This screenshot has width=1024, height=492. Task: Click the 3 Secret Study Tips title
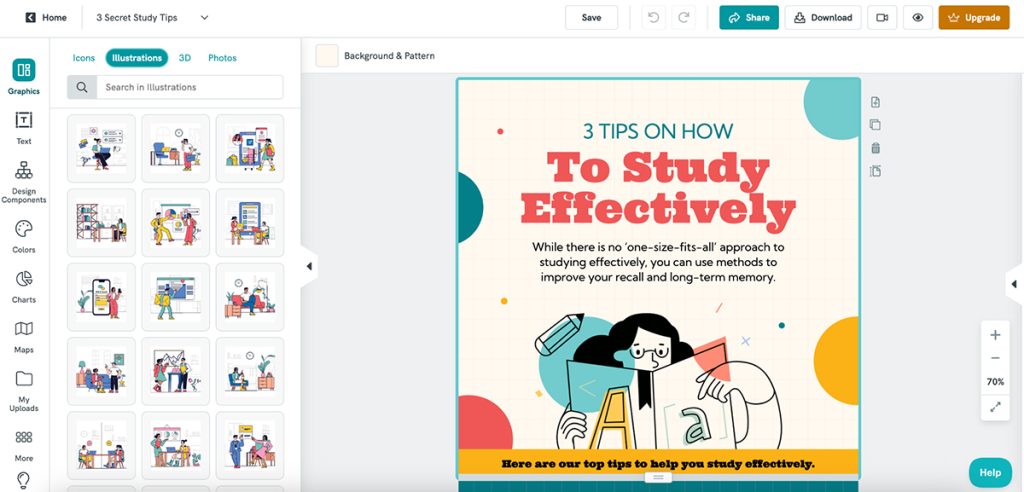tap(136, 18)
